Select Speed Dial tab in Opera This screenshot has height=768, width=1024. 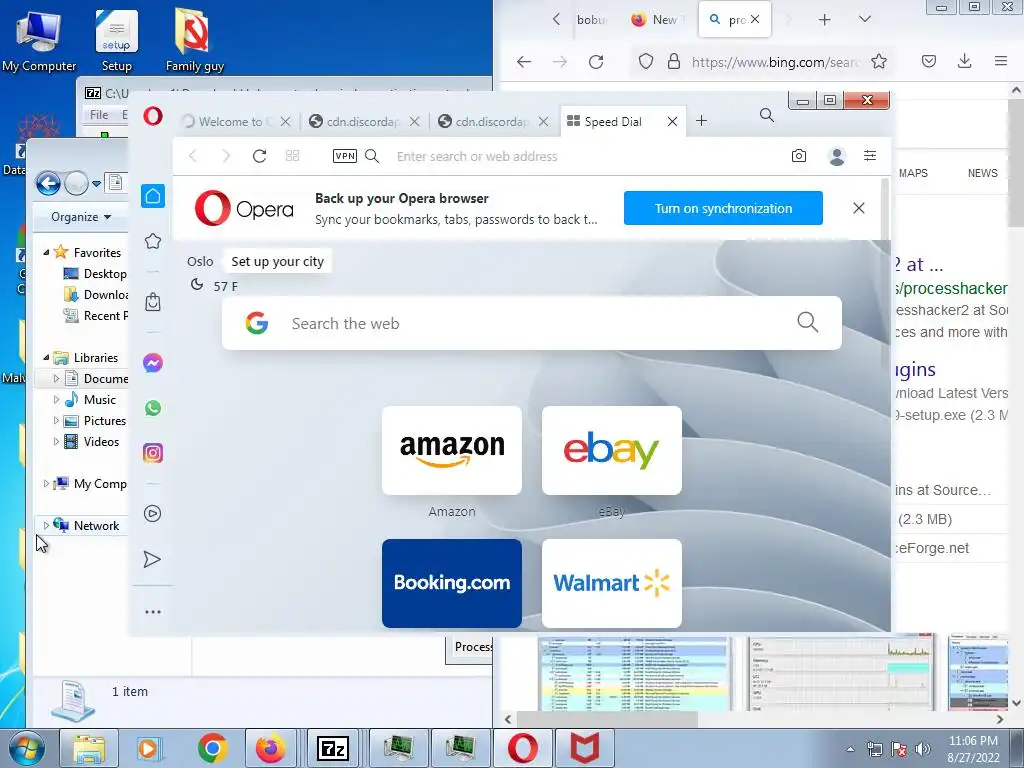coord(613,121)
